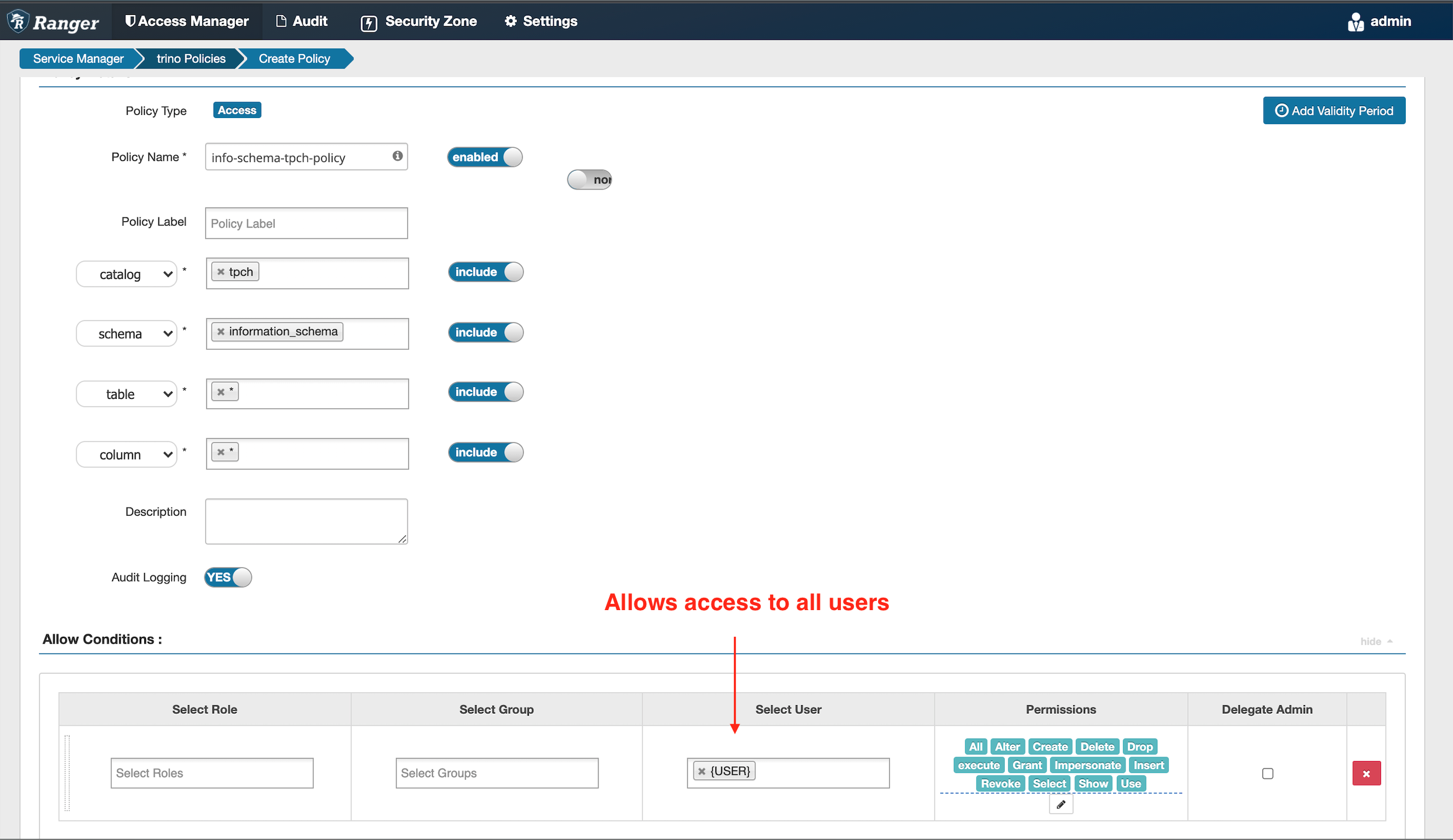Remove the tpch catalog tag
The width and height of the screenshot is (1453, 840).
click(x=221, y=272)
